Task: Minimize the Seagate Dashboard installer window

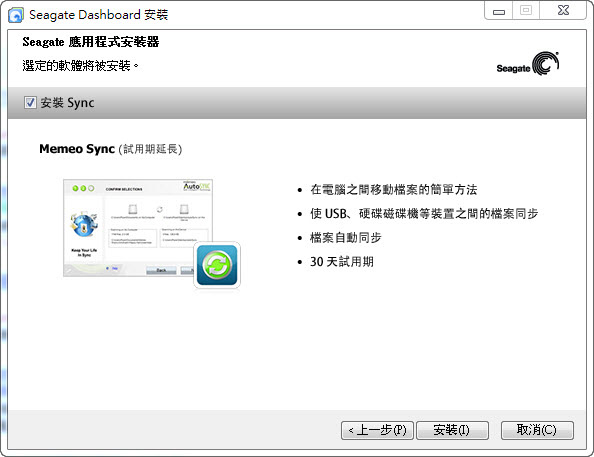Action: point(499,11)
